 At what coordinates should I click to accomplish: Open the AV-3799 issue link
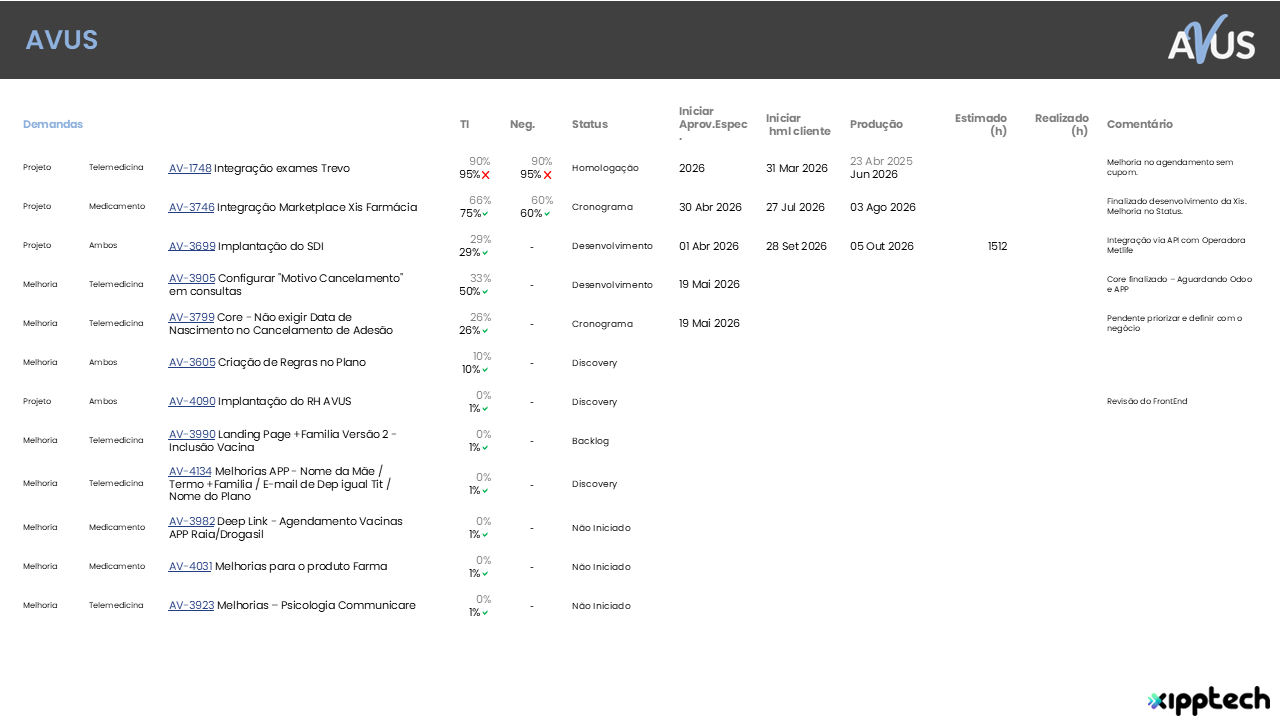pos(191,317)
